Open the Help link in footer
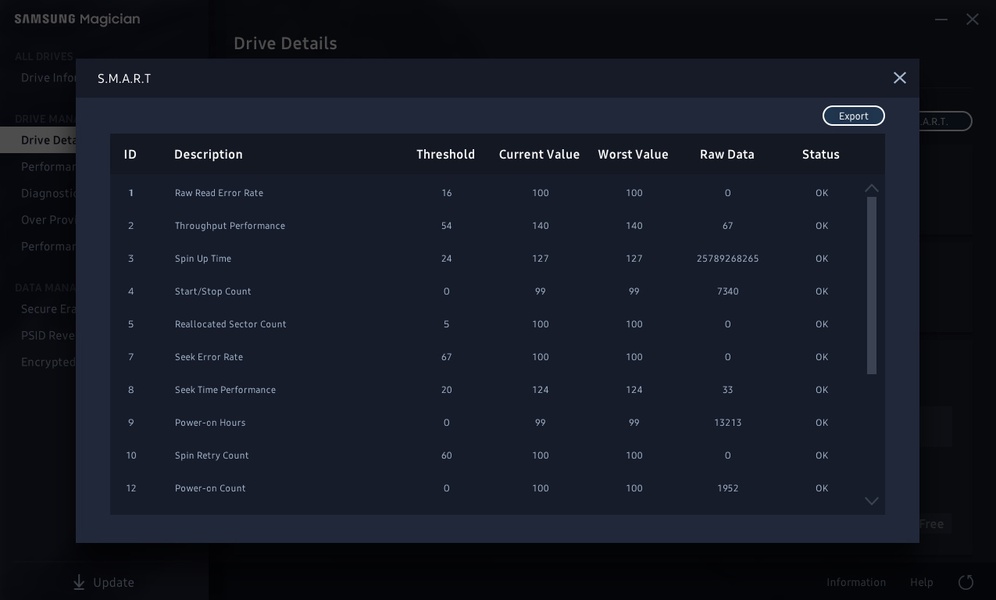This screenshot has width=996, height=600. coord(921,582)
